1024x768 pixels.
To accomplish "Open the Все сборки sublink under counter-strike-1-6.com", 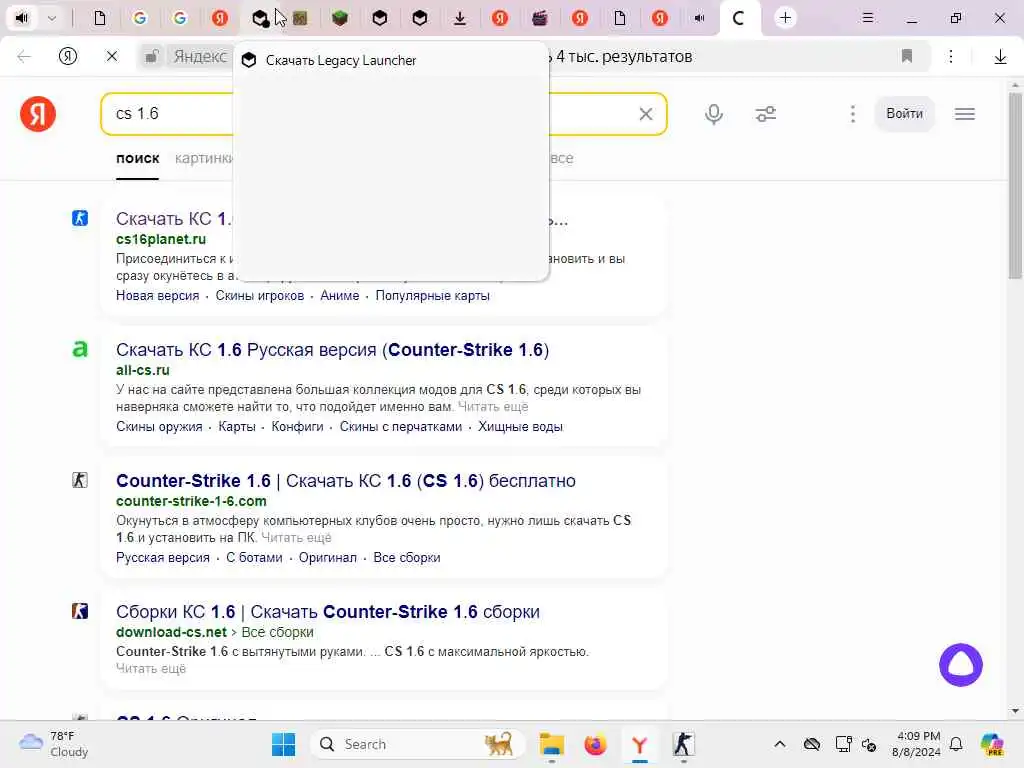I will 407,558.
